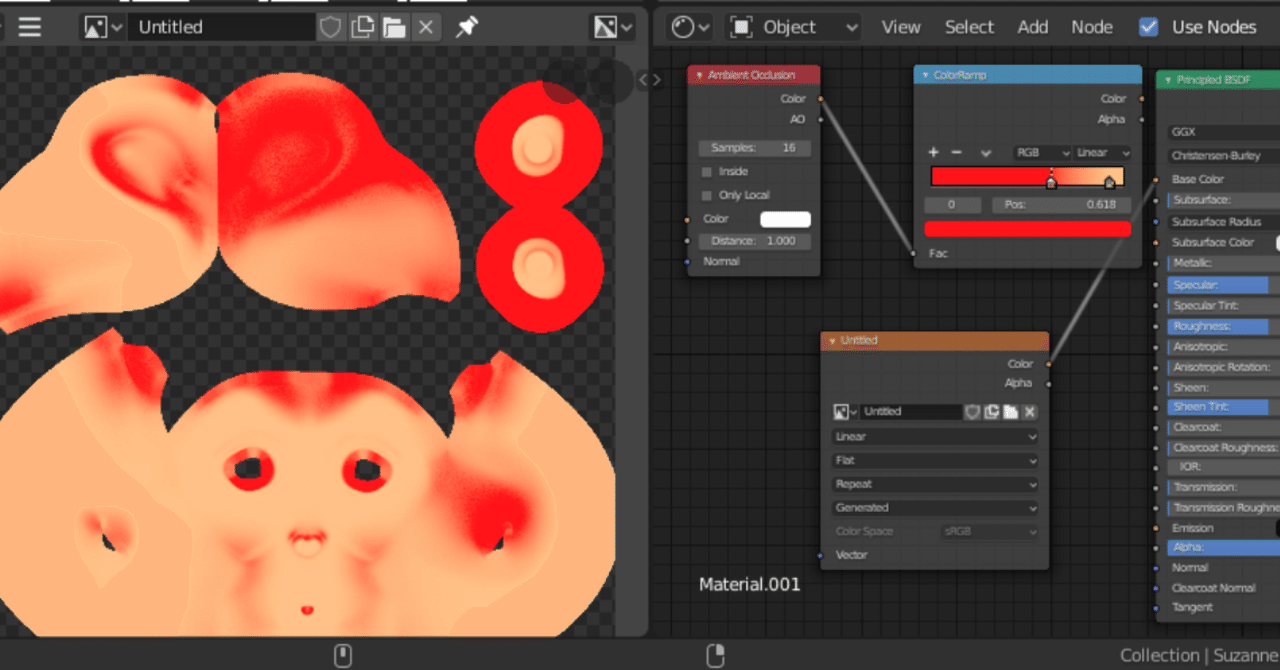Click the white Color swatch in Ambient Occlusion

(785, 219)
